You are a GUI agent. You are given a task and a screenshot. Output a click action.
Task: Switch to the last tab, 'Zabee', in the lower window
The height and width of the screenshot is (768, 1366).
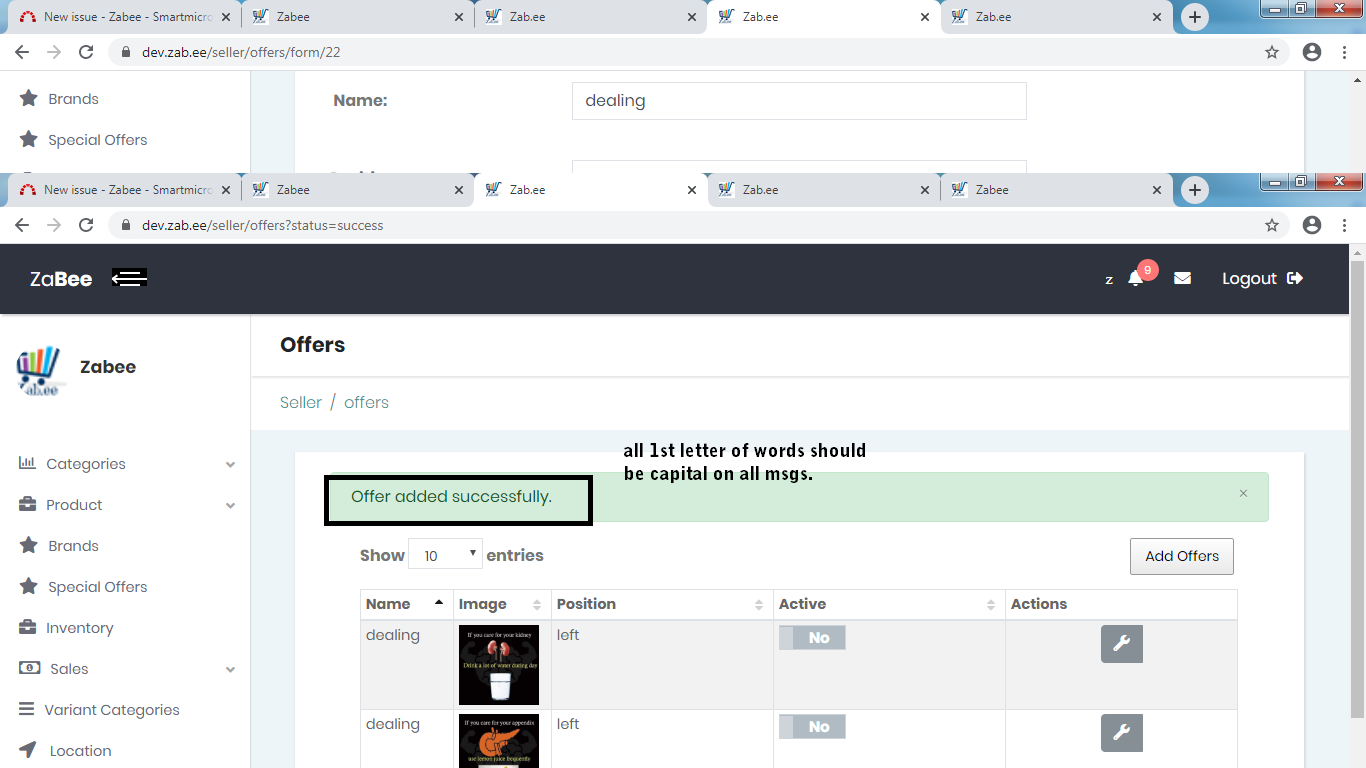coord(1056,189)
